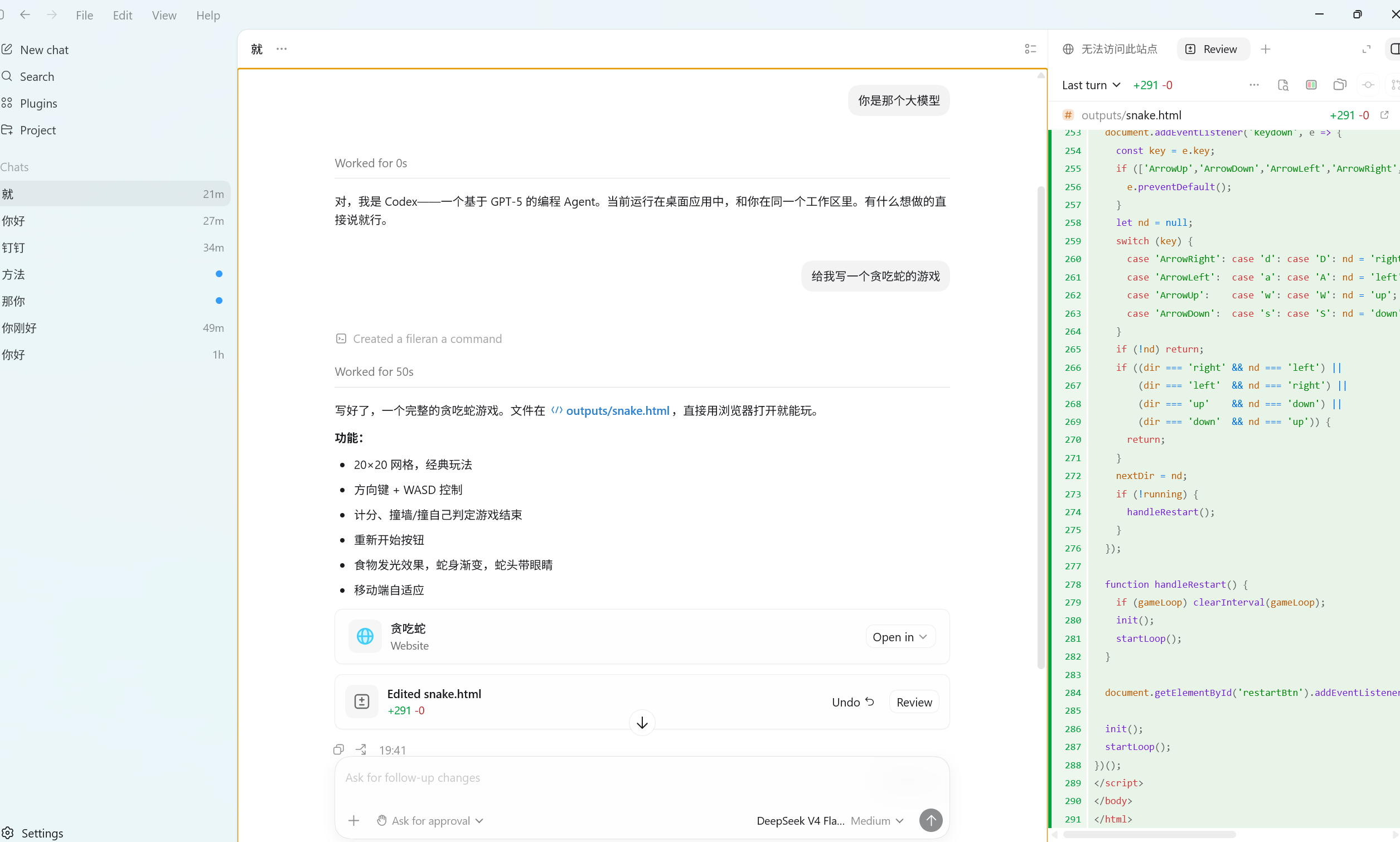Click the 贪吃蛇 website globe icon
Screen dimensions: 1400x842
tap(365, 636)
